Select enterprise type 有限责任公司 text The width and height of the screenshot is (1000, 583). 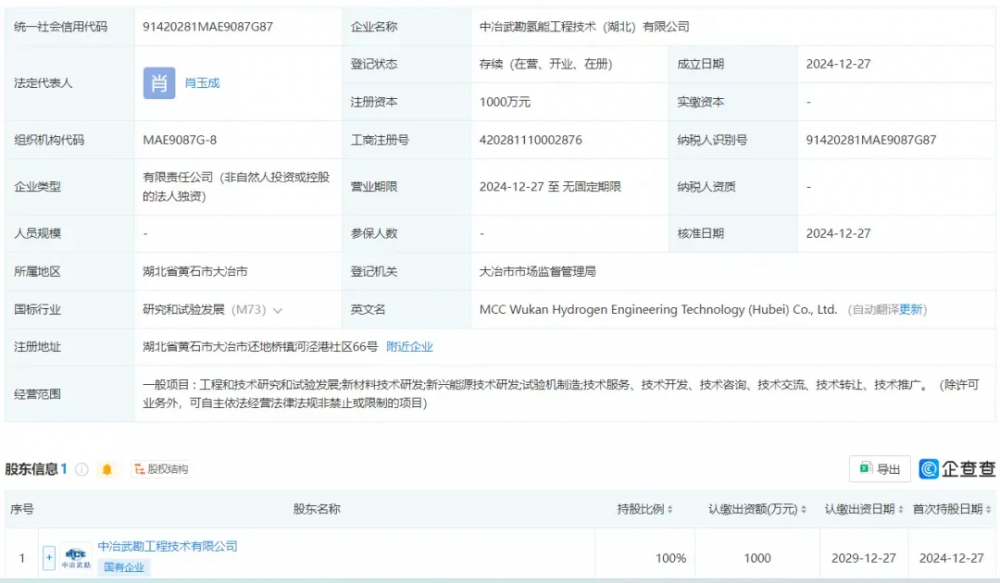(x=236, y=187)
